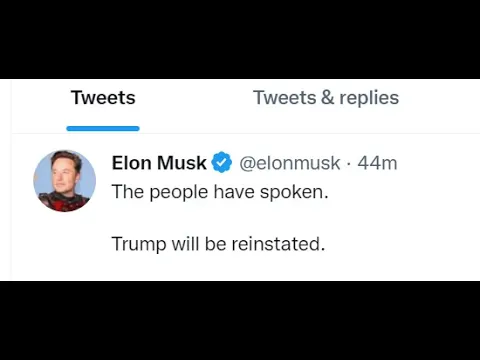Viewport: 480px width, 360px height.
Task: Click the divider line below the tabs
Action: [246, 133]
